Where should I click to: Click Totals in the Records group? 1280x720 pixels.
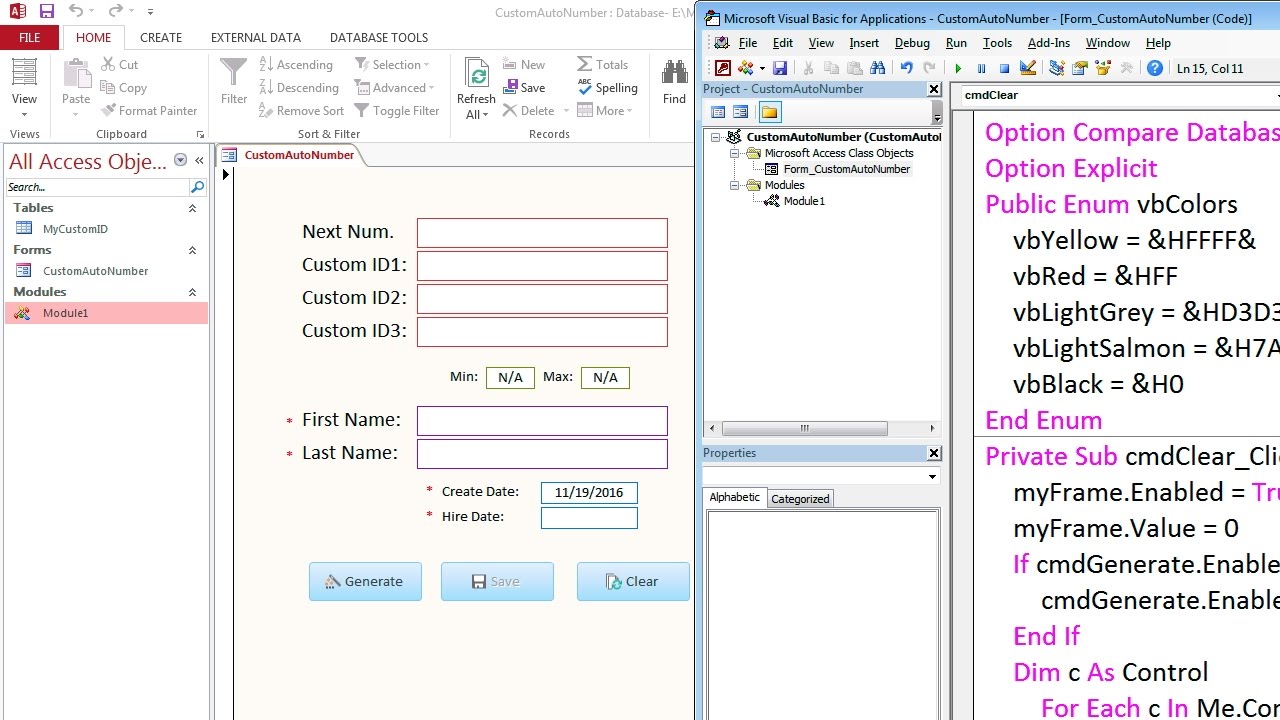[603, 64]
